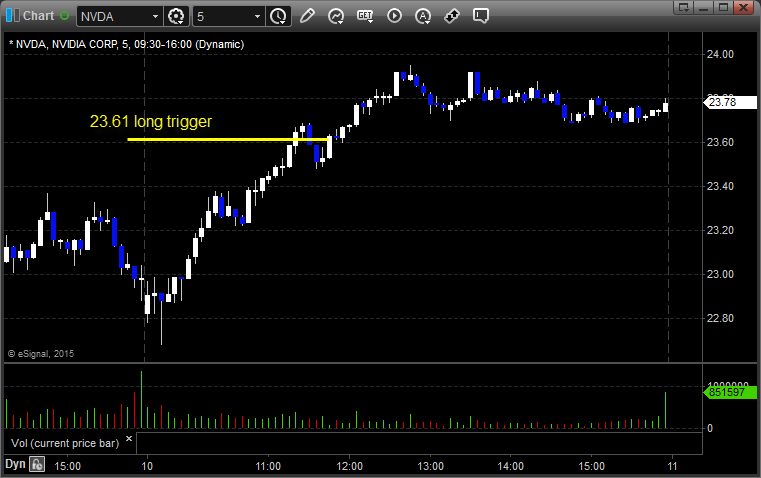
Task: Close the Vol study panel
Action: [x=129, y=439]
